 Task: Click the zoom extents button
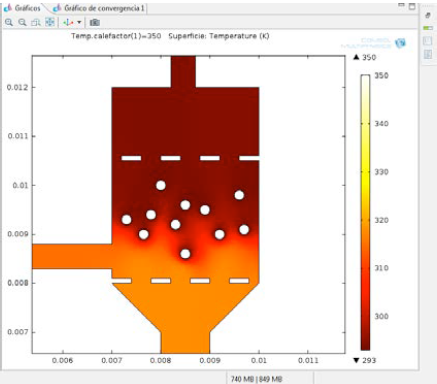[50, 22]
